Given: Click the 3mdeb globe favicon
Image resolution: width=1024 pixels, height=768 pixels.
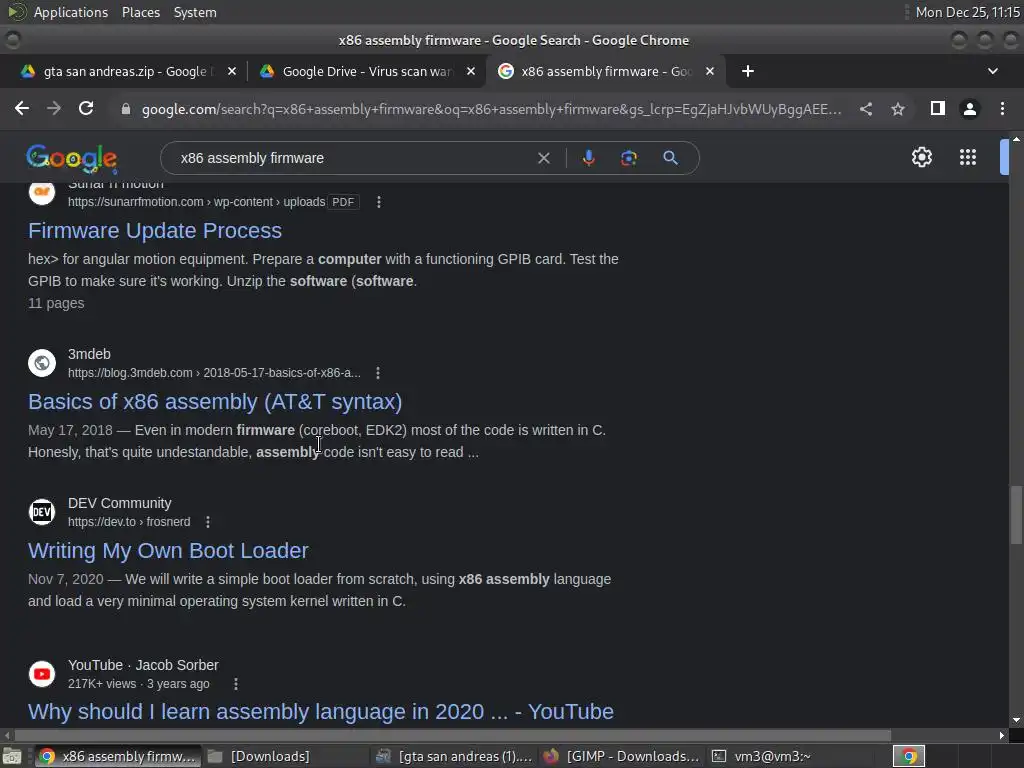Looking at the screenshot, I should click(42, 363).
